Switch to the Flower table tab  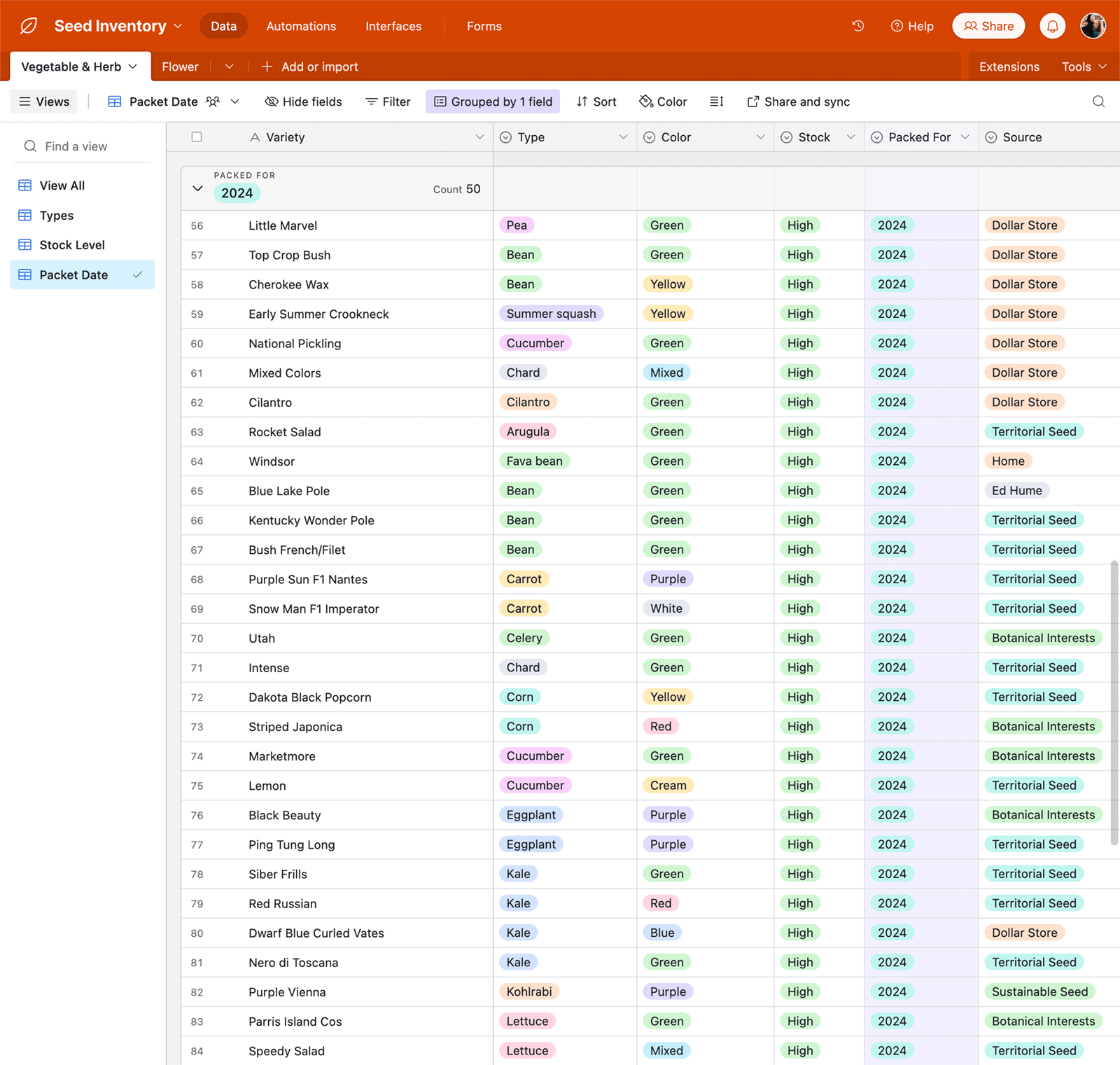pyautogui.click(x=180, y=67)
